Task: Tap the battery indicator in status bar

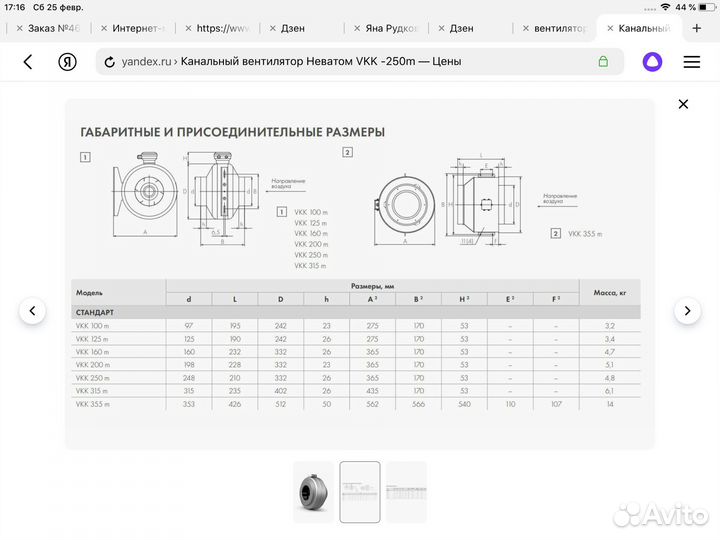Action: [706, 7]
